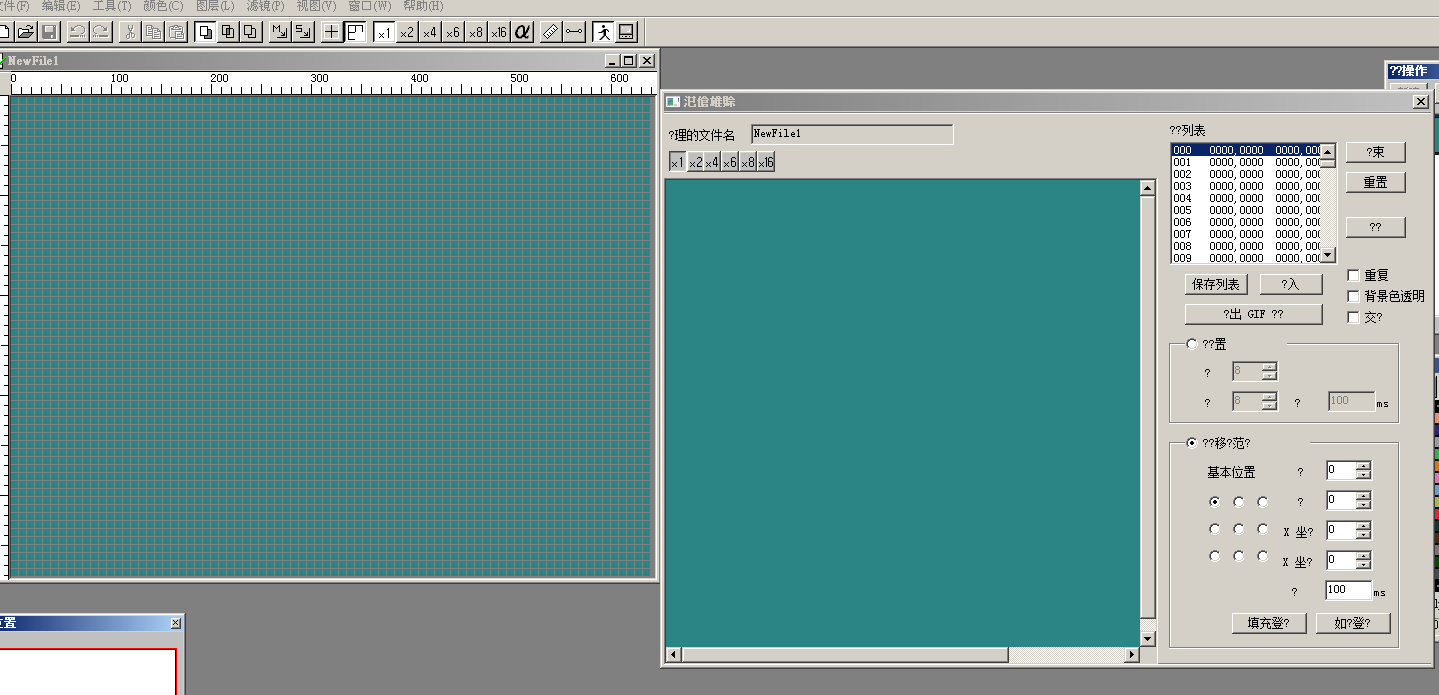This screenshot has width=1439, height=695.
Task: Set dialog preview zoom to x16
Action: (766, 163)
